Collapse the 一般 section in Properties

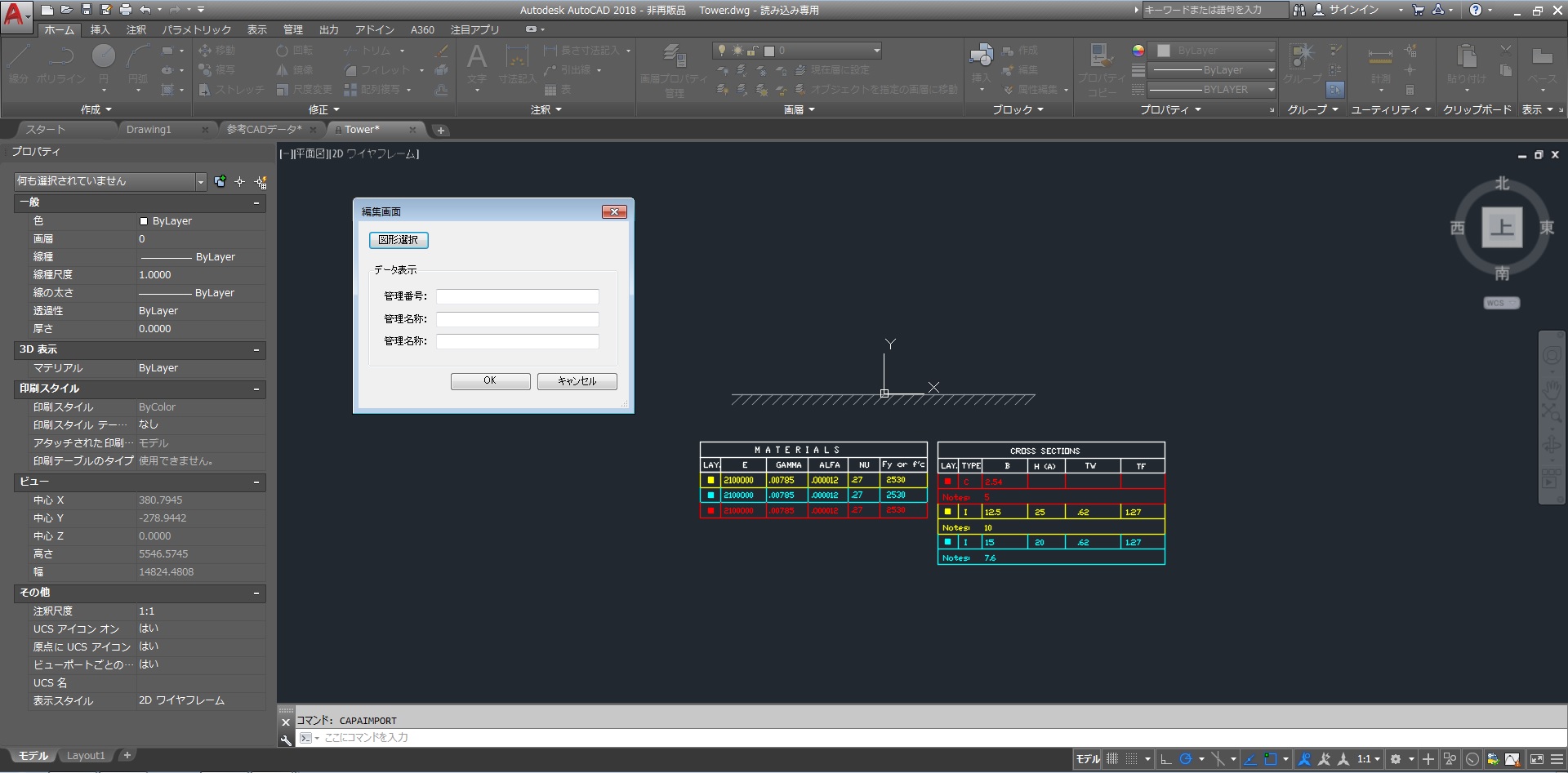tap(256, 202)
